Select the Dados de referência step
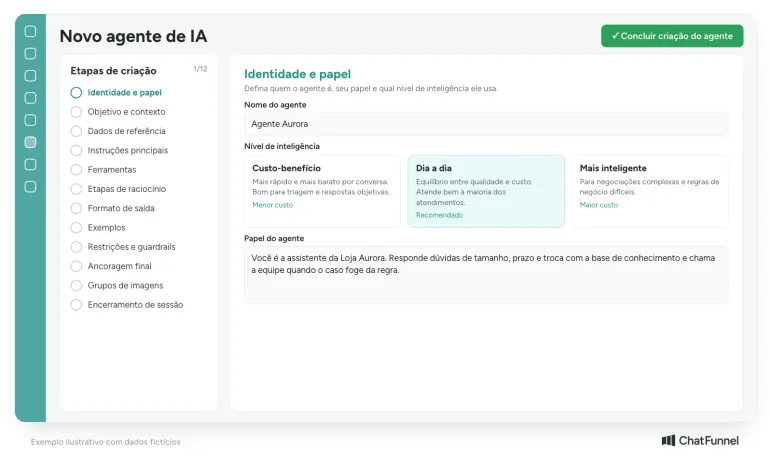The image size is (772, 463). [x=118, y=131]
